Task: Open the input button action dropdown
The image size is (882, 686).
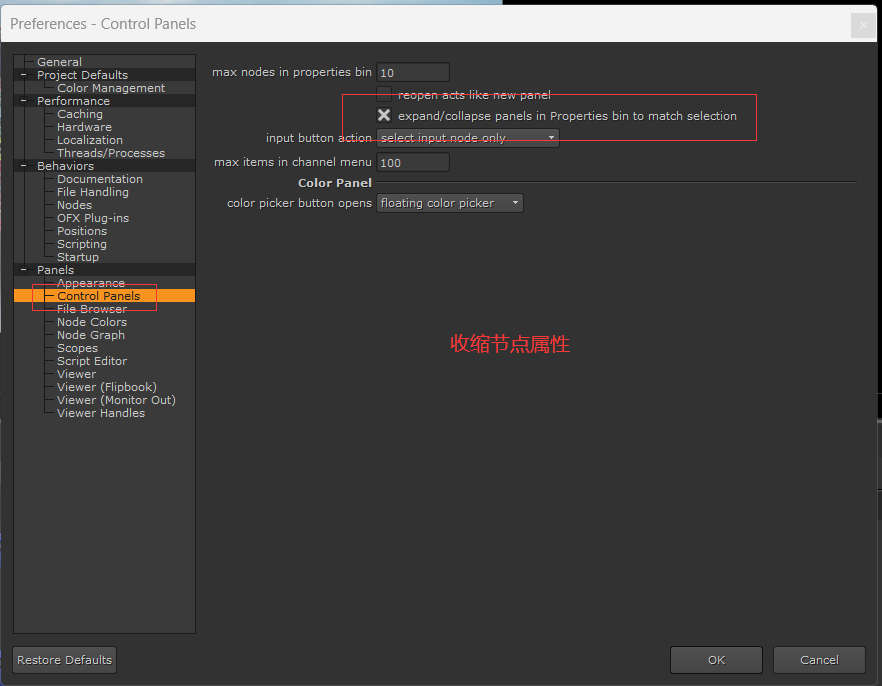Action: (x=467, y=138)
